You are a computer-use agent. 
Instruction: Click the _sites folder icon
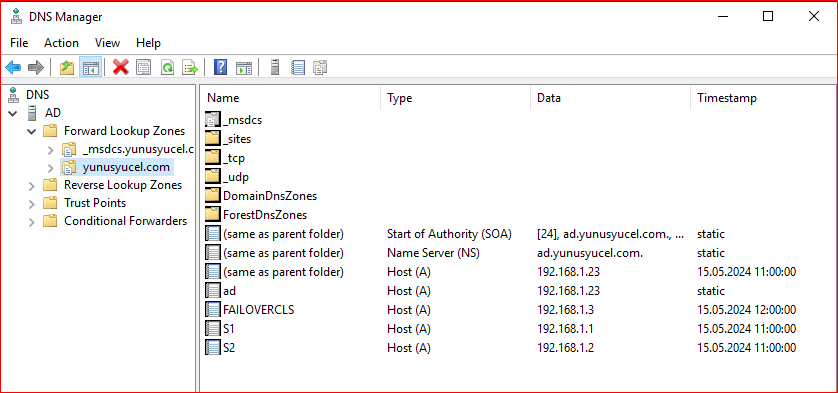click(x=213, y=139)
